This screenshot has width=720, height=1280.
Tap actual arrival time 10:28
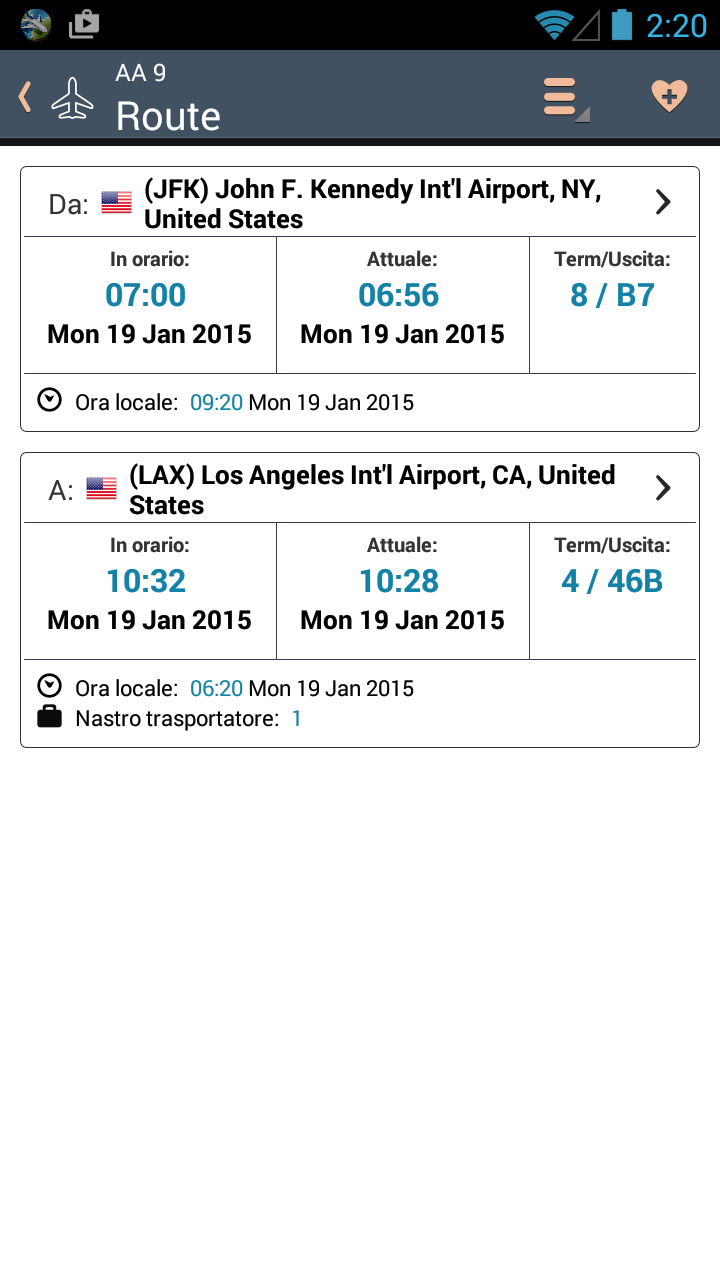(399, 581)
